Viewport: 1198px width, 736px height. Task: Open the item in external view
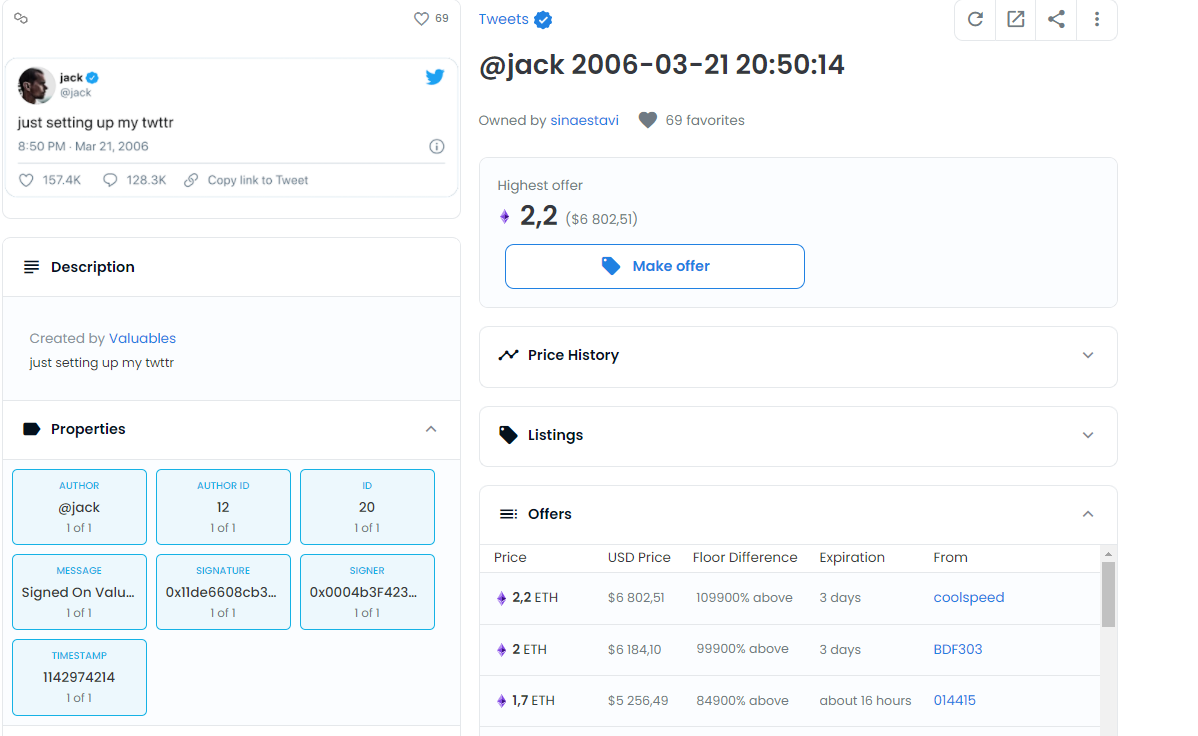[1015, 19]
